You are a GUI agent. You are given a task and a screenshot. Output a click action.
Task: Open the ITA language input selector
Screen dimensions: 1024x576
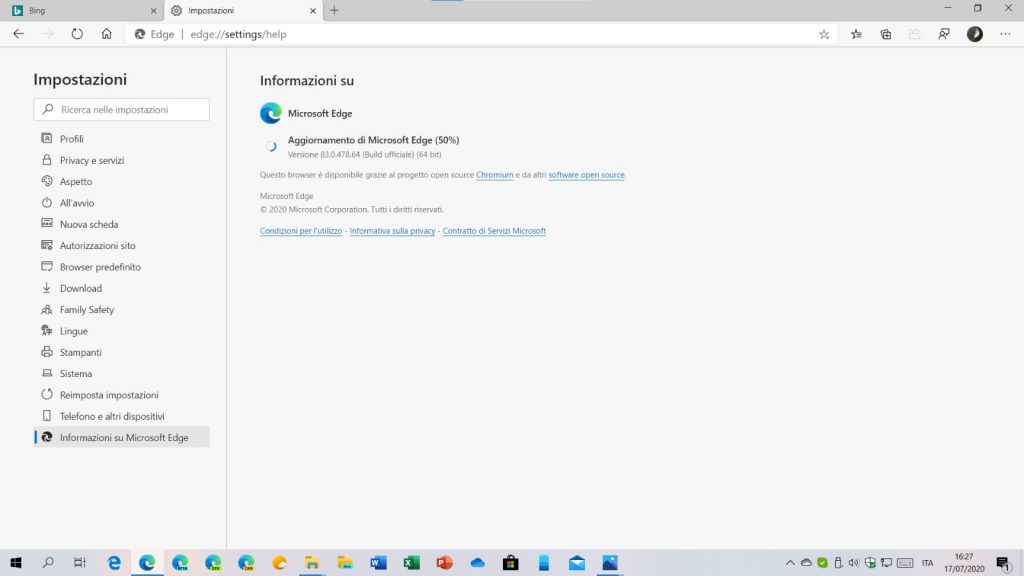coord(927,563)
